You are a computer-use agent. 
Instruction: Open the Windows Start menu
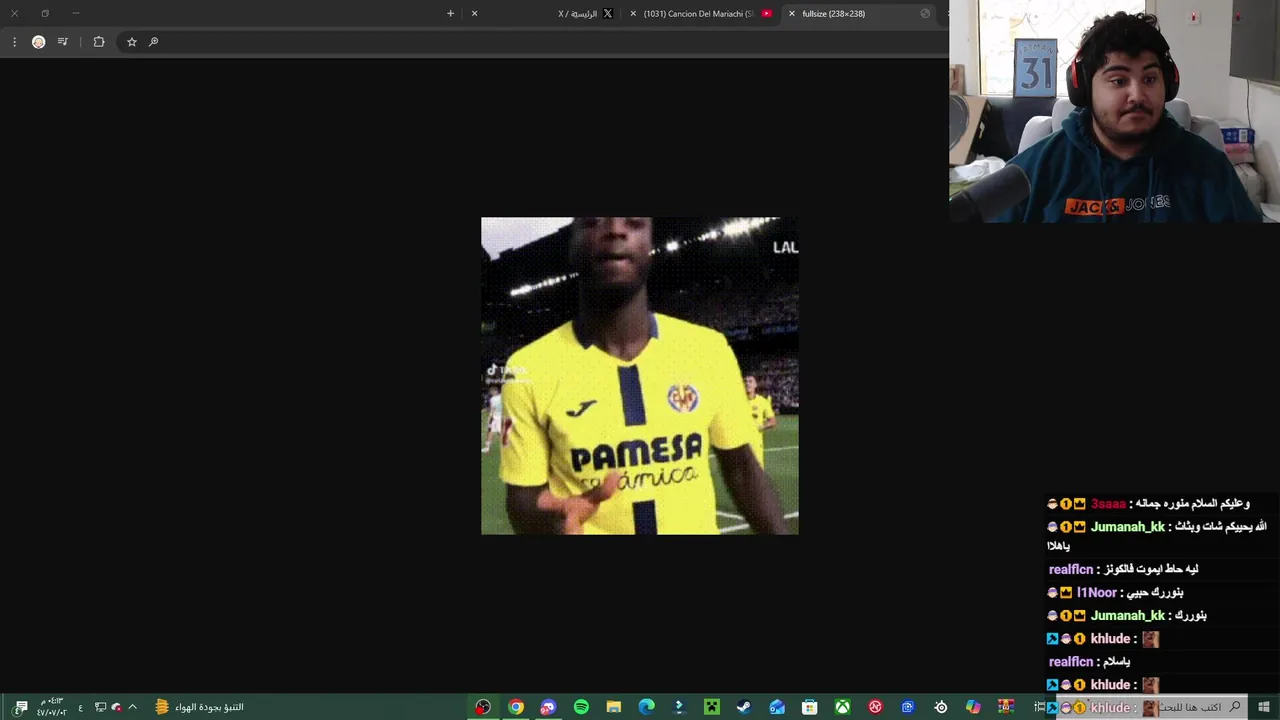tap(1264, 707)
